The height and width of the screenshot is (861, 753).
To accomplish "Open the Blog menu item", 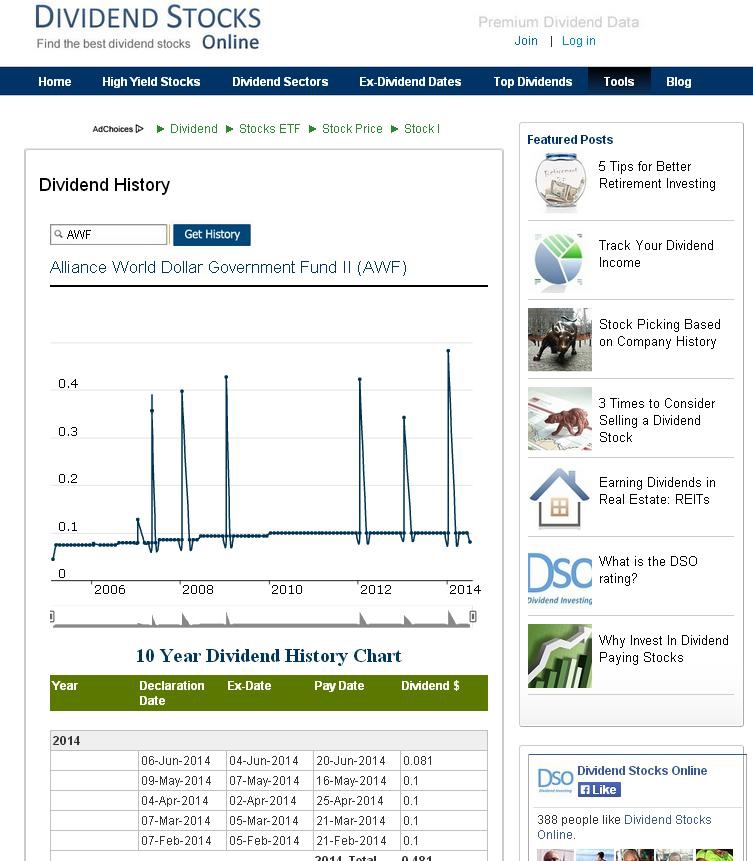I will point(679,81).
